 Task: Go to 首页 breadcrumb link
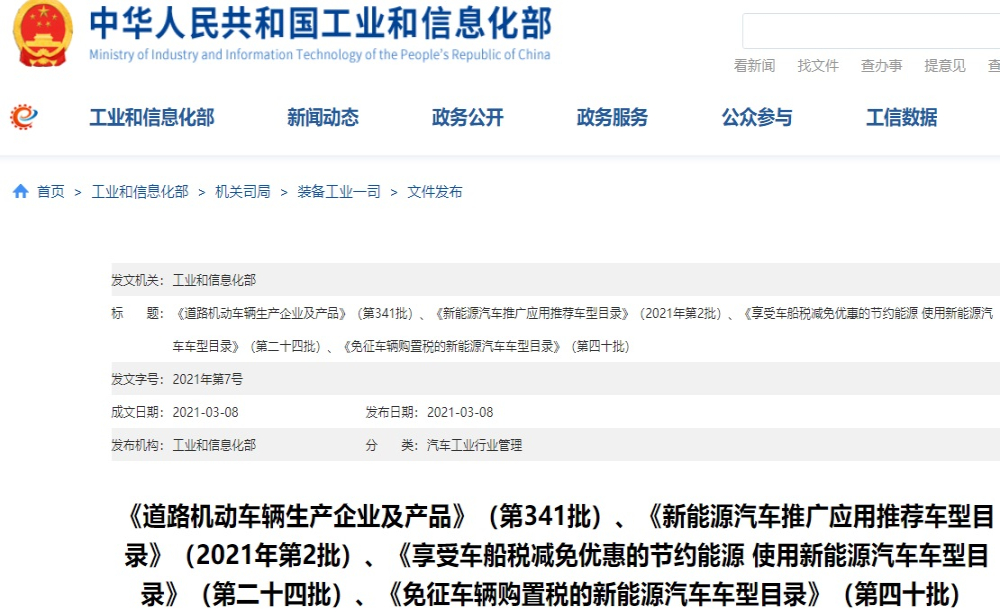coord(51,191)
